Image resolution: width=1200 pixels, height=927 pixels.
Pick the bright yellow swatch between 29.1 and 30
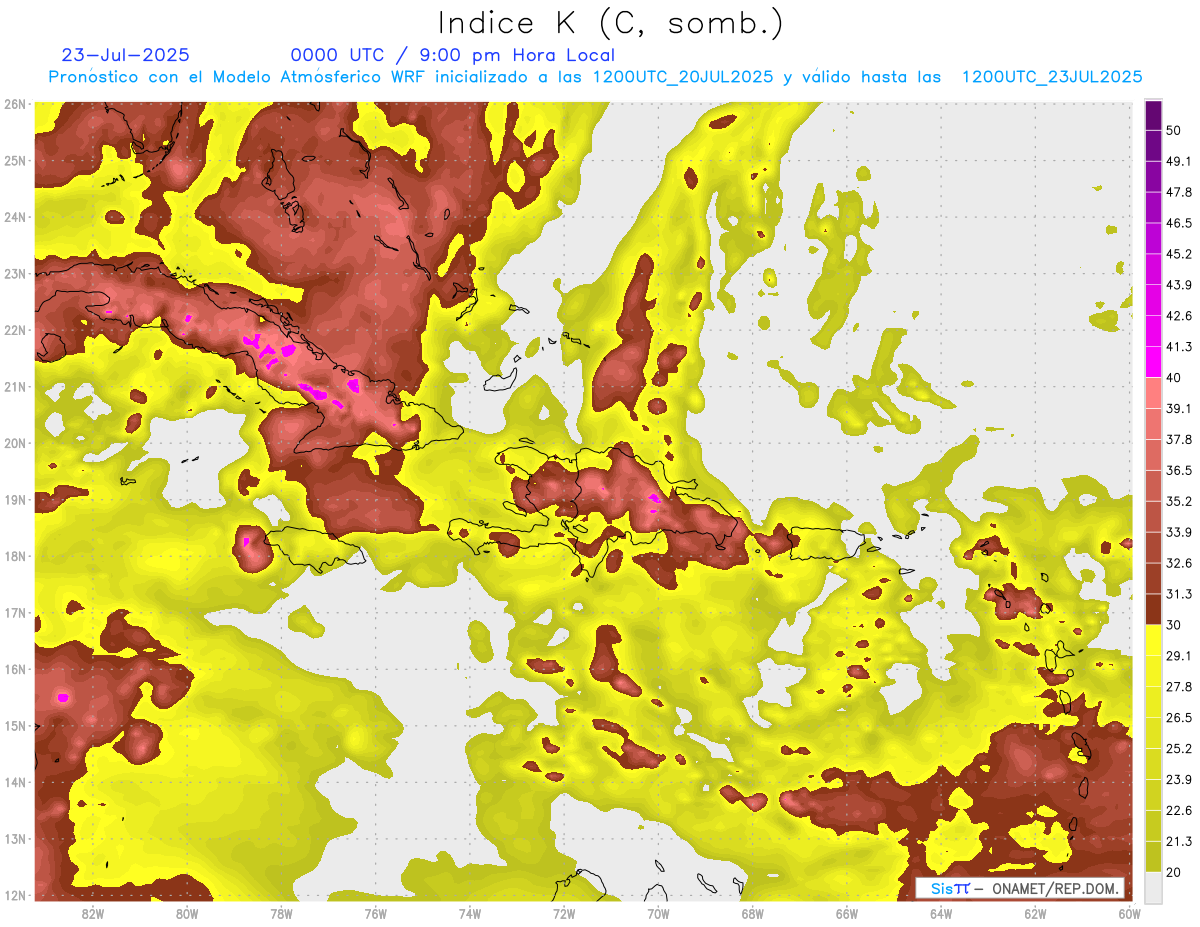[1153, 640]
